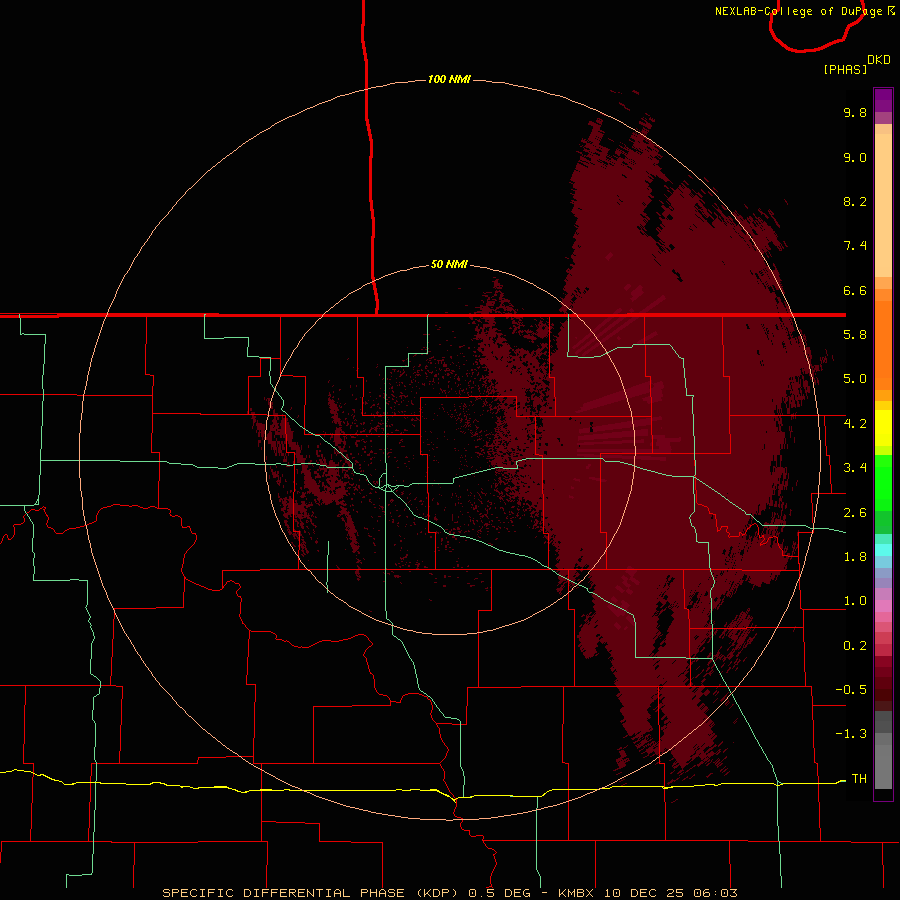
Task: Click the 0.2 value on the color scale
Action: click(x=855, y=646)
